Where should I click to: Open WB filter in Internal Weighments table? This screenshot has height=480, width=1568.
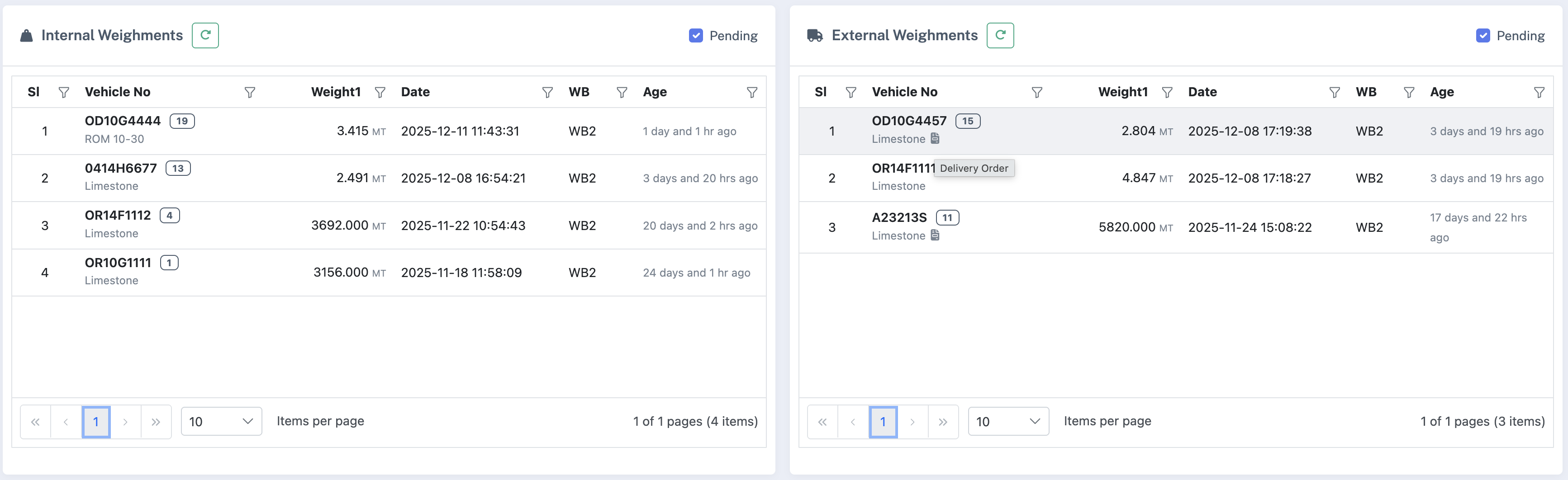[x=622, y=93]
